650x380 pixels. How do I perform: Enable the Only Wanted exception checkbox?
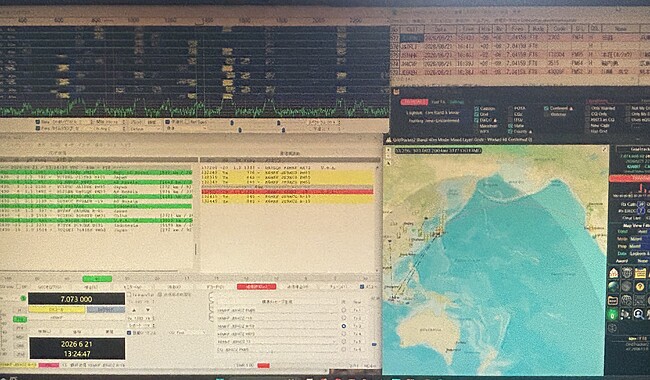click(588, 109)
